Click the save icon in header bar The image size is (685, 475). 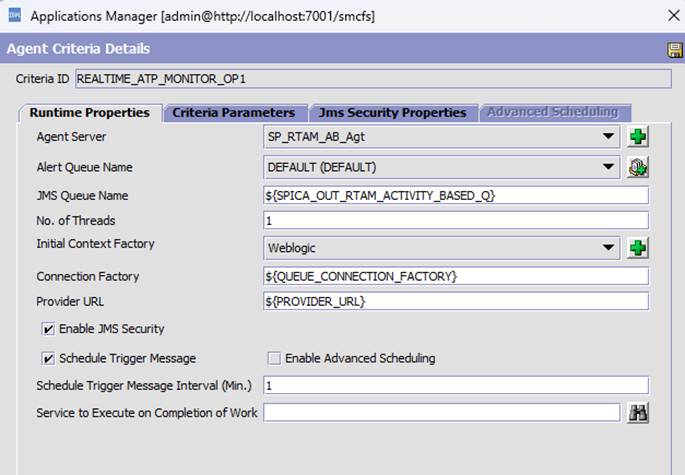pyautogui.click(x=674, y=50)
